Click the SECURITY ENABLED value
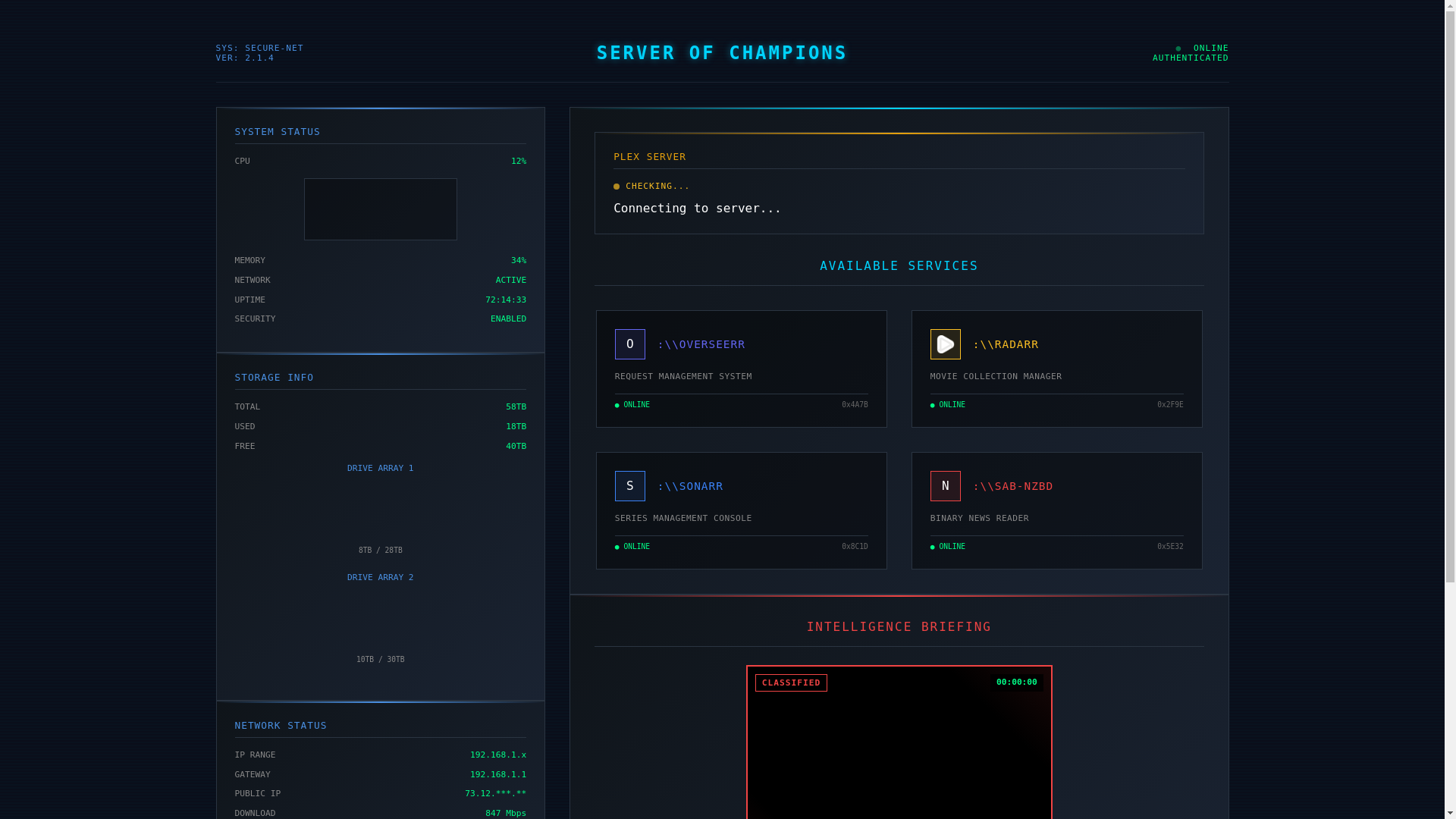Screen dimensions: 1456x819 [x=508, y=319]
